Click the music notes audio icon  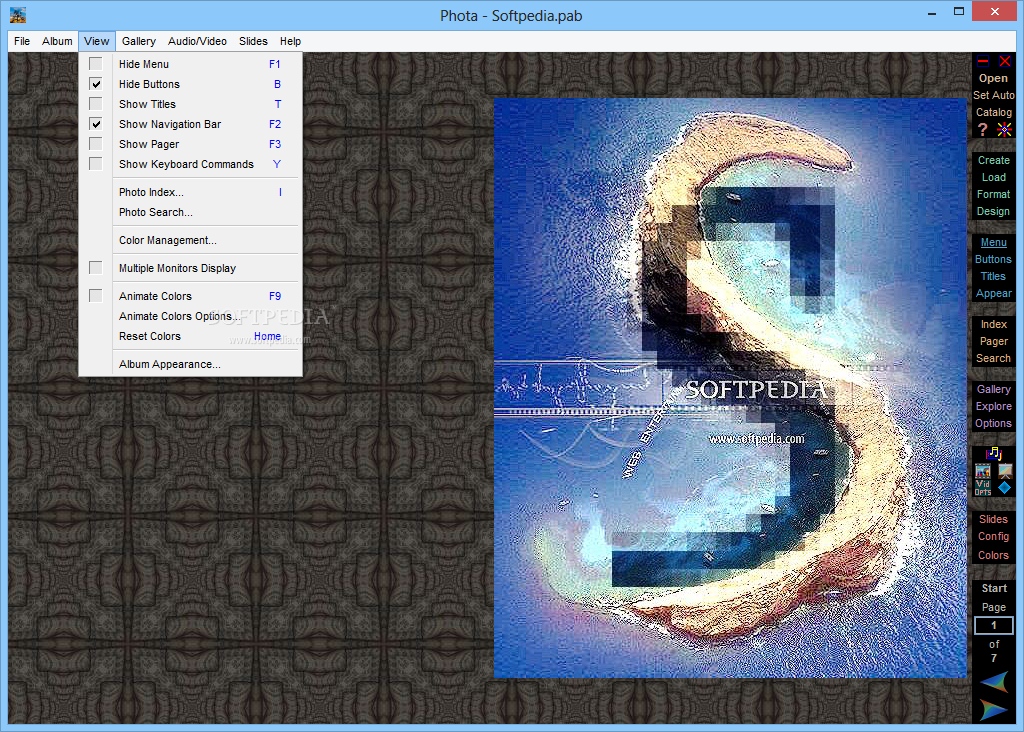tap(993, 453)
